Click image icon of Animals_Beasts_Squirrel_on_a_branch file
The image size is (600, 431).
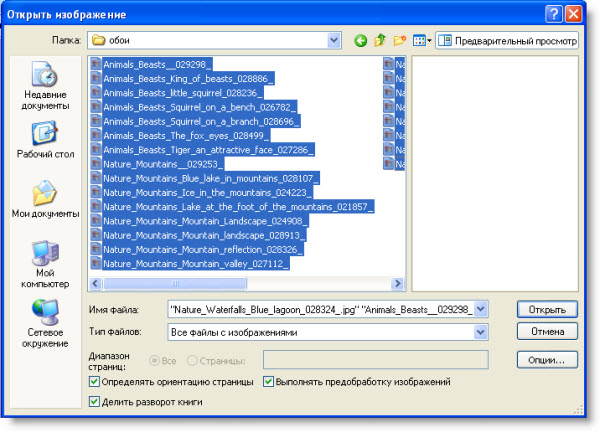[x=96, y=121]
